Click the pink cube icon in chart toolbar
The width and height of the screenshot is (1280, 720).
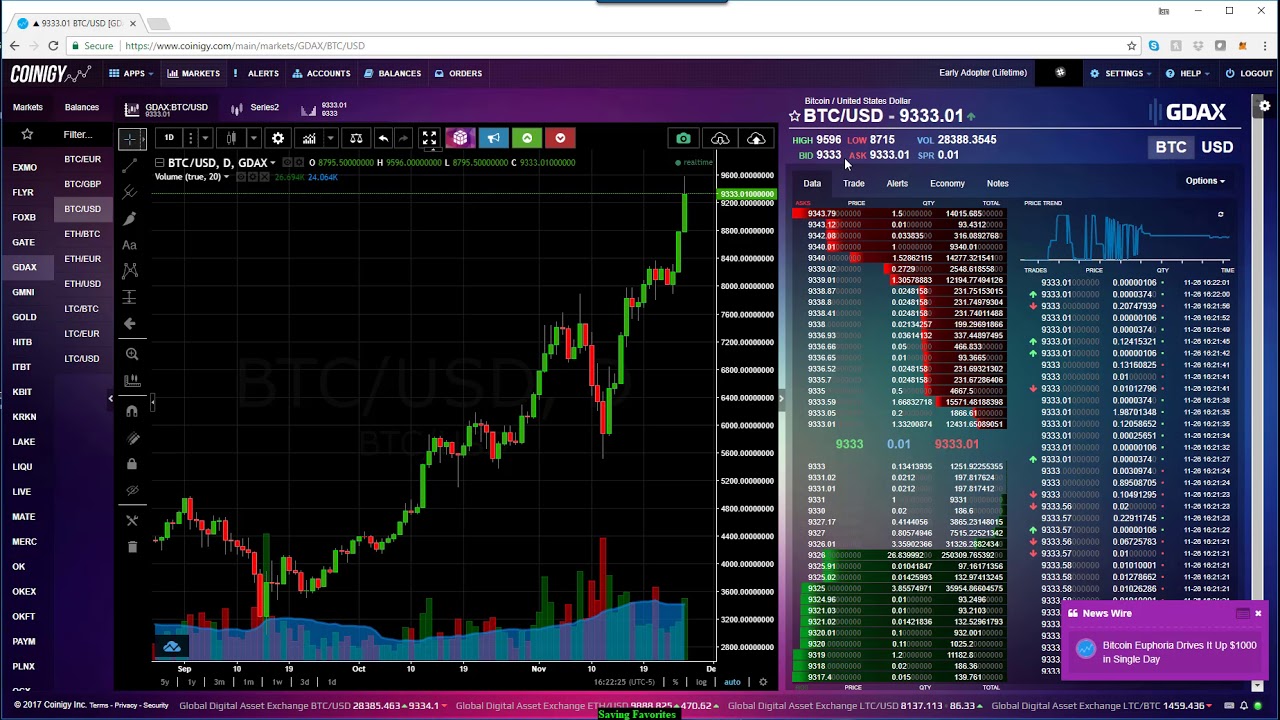click(x=460, y=138)
